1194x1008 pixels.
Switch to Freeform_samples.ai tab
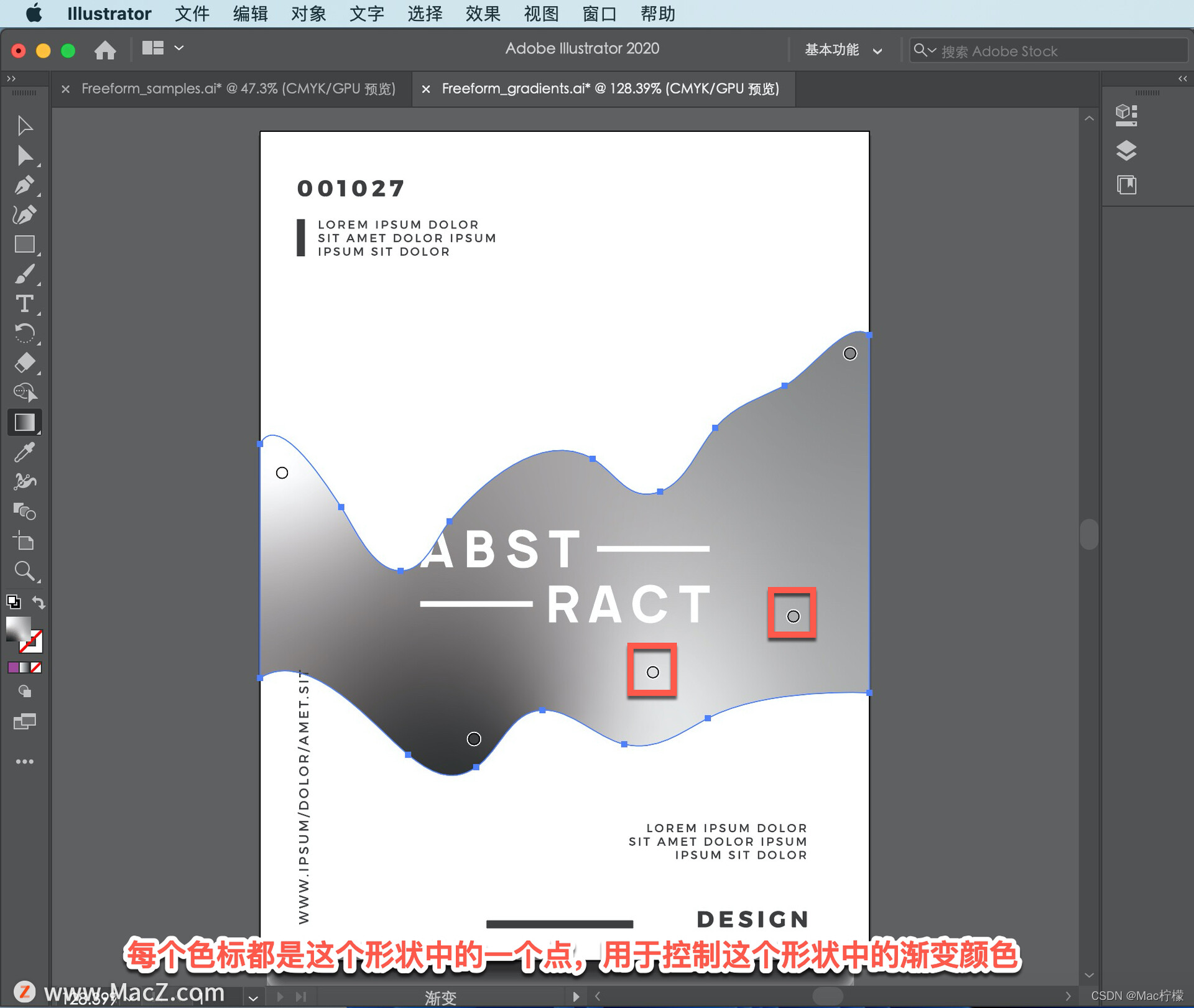click(x=238, y=89)
